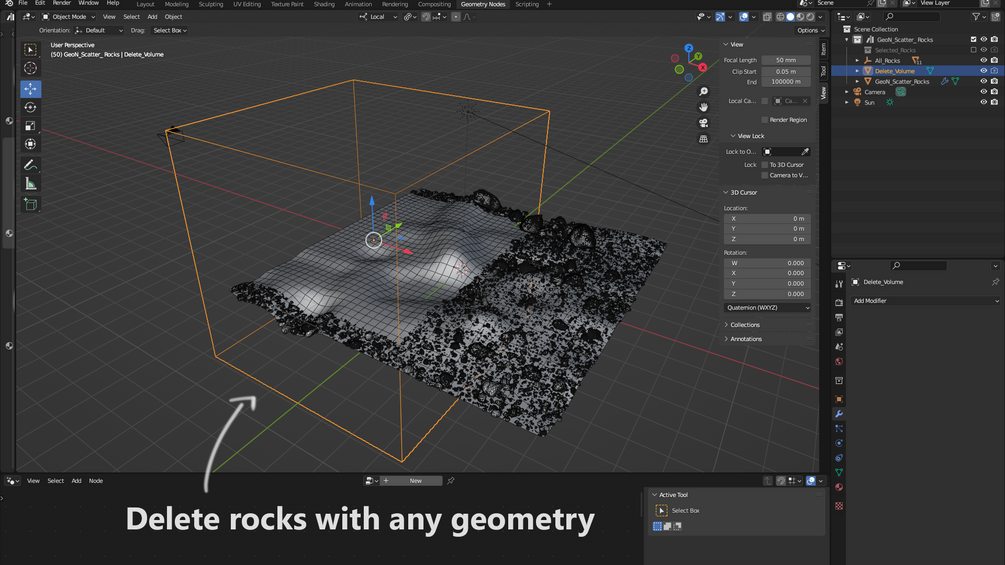Select GeoN_Scatter_Rocks object in outliner
This screenshot has width=1005, height=565.
tap(902, 81)
